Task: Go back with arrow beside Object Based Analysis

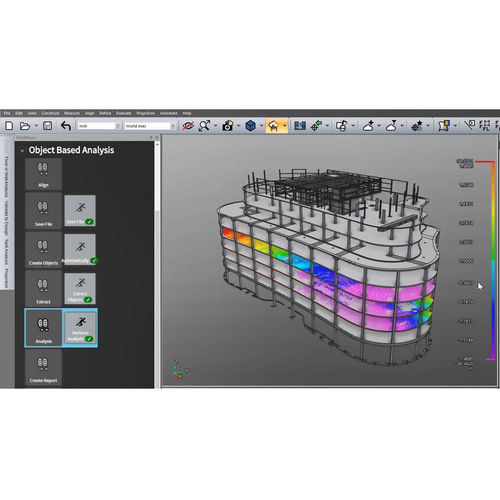Action: (x=22, y=151)
